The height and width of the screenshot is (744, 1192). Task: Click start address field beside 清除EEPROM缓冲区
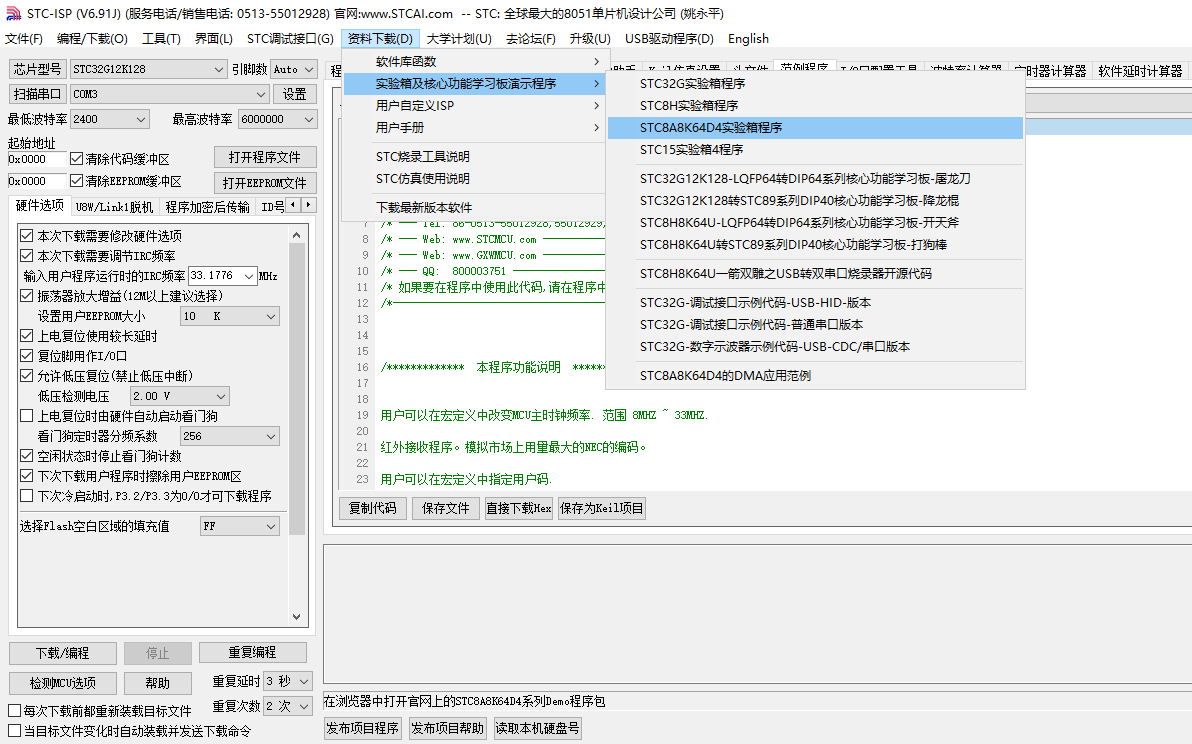(x=37, y=181)
